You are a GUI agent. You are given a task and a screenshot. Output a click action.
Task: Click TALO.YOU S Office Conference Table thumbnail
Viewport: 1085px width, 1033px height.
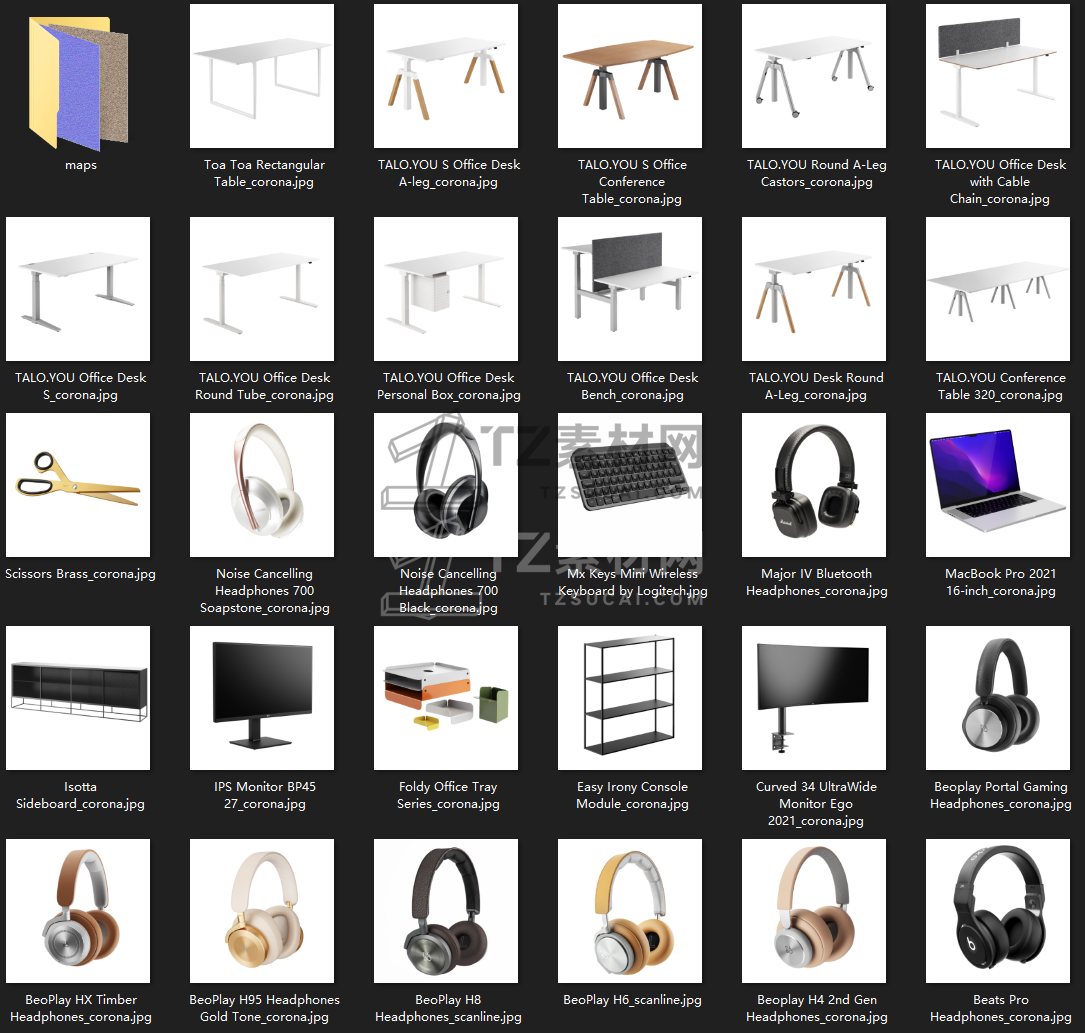pos(630,76)
